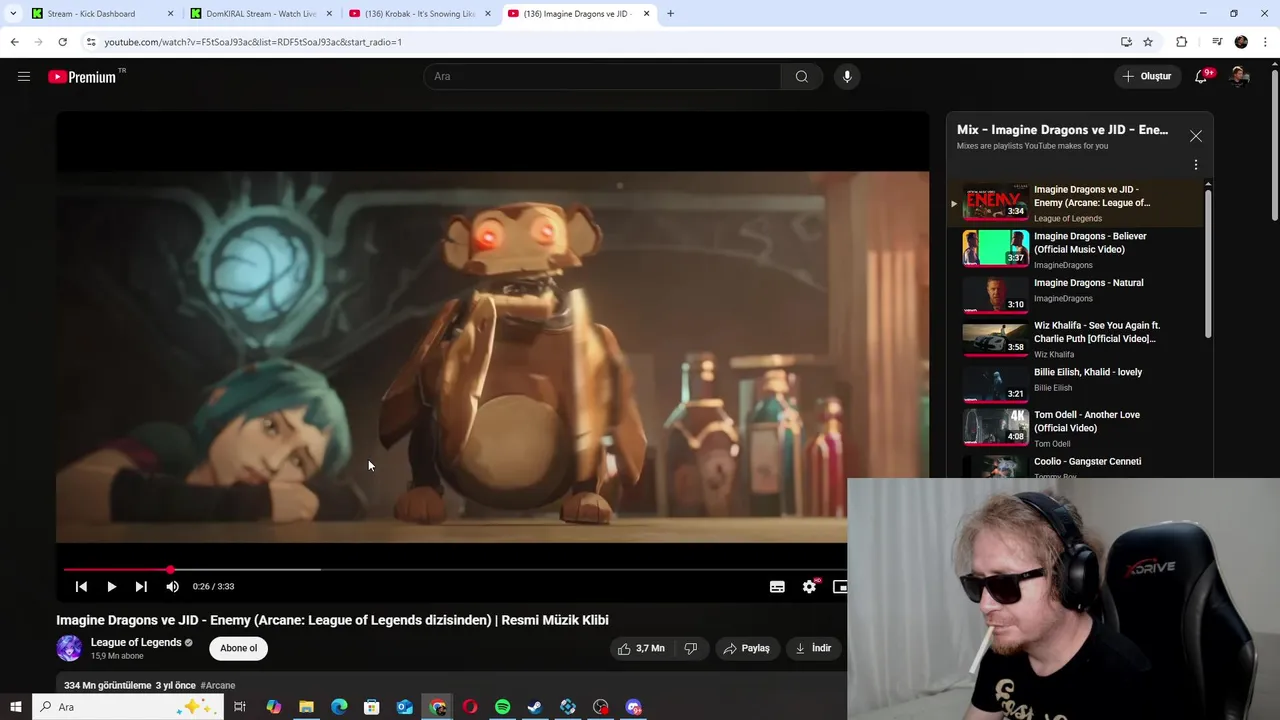Go to YouTube Premium home logo
Screen dimensions: 1280x720
click(x=82, y=77)
